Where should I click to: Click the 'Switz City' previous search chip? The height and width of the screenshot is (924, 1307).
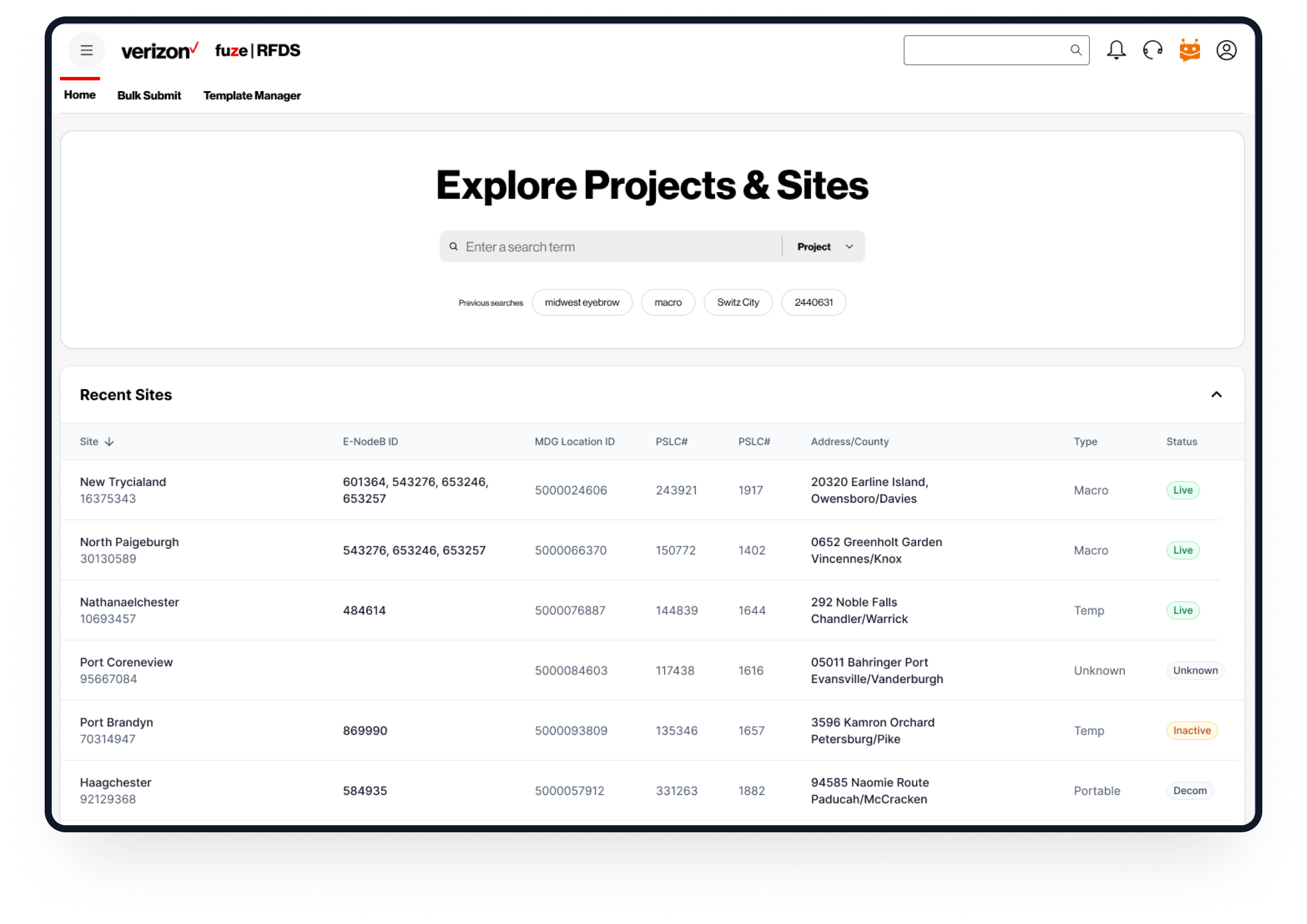[x=738, y=303]
